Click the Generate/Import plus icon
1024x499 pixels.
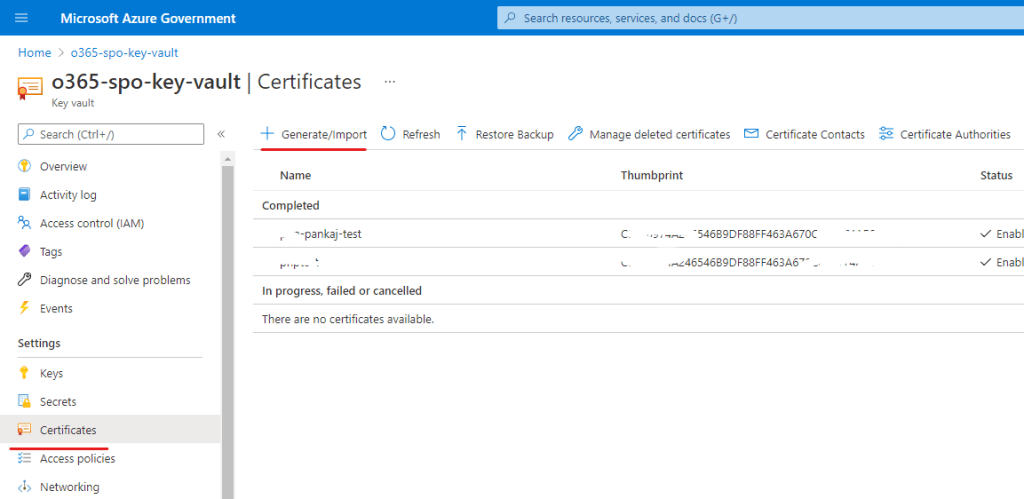click(x=267, y=134)
